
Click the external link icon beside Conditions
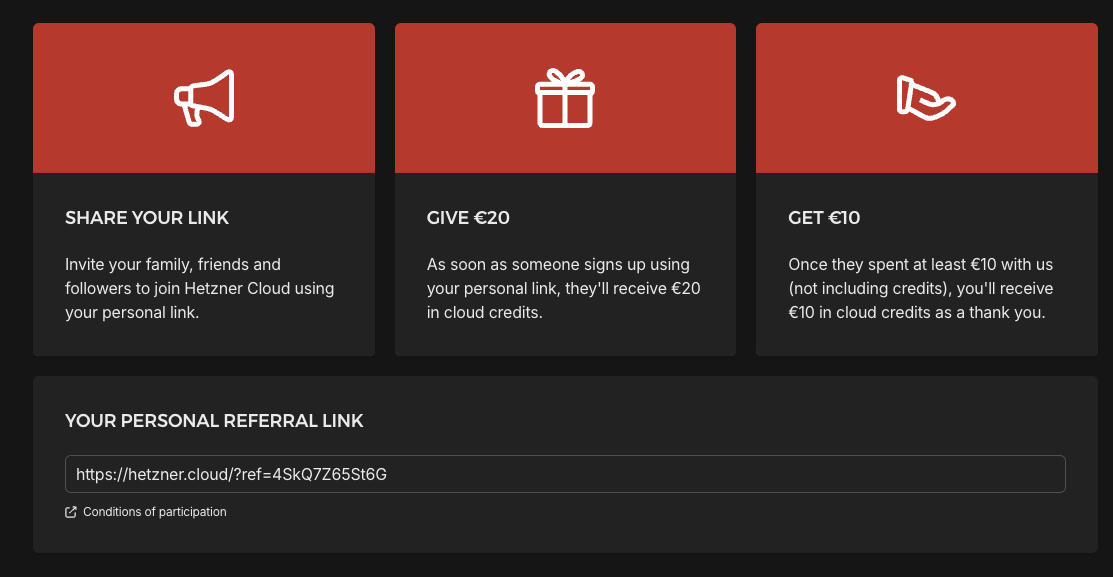pos(71,512)
